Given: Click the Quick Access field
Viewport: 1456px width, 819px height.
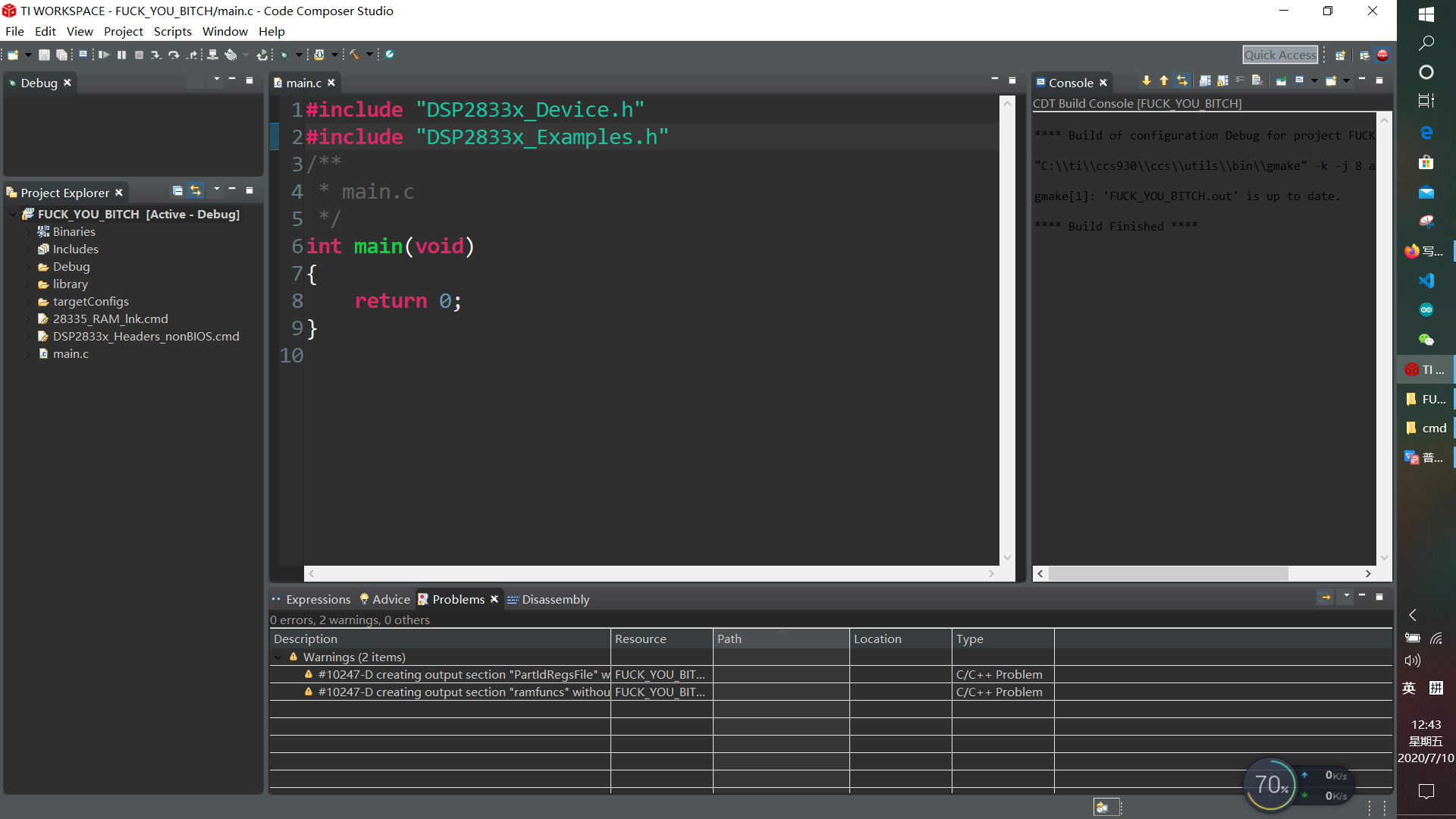Looking at the screenshot, I should click(1279, 55).
